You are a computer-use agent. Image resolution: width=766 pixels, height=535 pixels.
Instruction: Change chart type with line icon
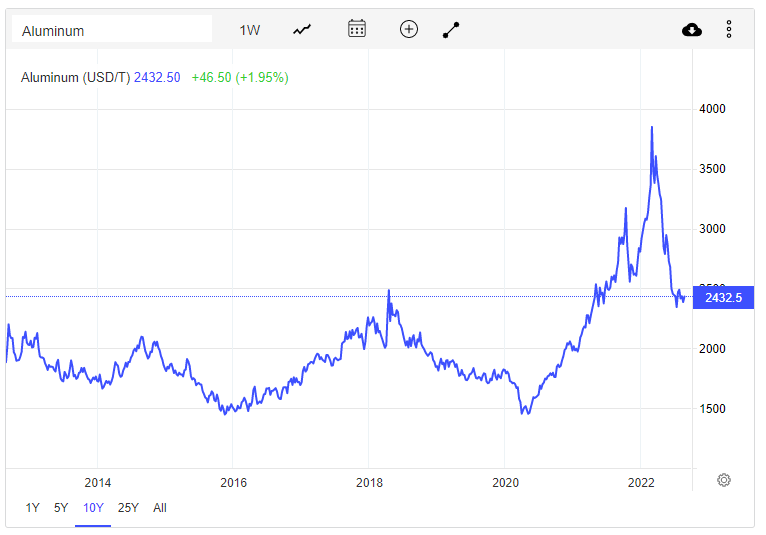point(302,30)
